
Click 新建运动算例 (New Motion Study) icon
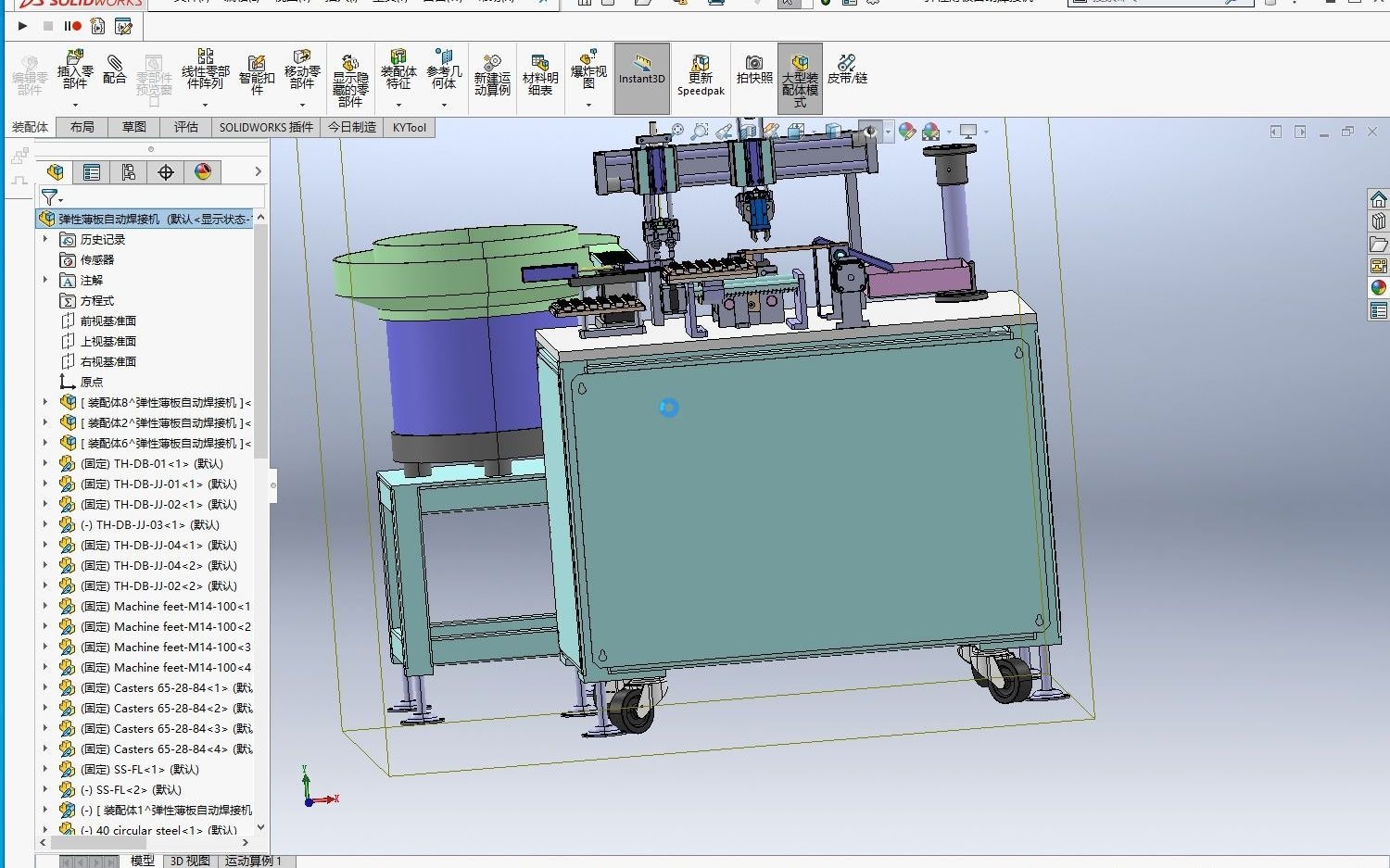point(492,74)
